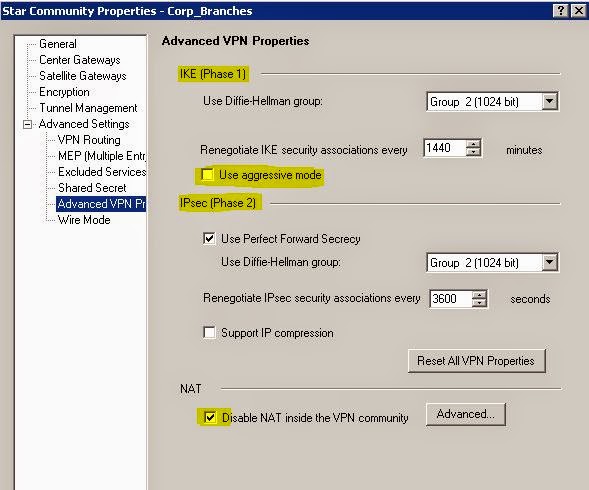This screenshot has height=490, width=589.
Task: Click the IPsec renegotiation seconds field
Action: click(451, 299)
